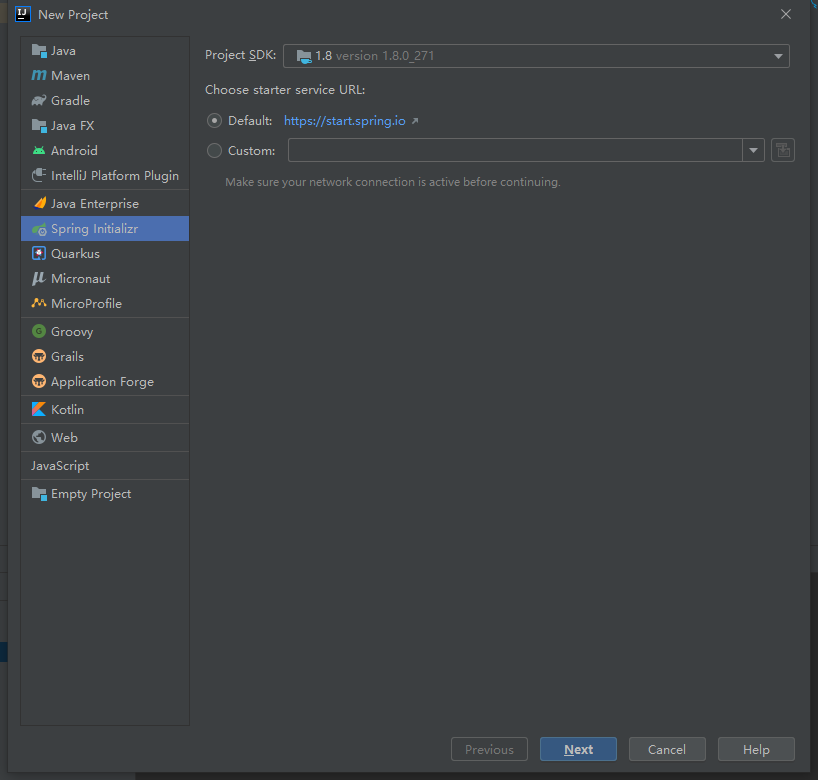Select MicroProfile text in the list
This screenshot has width=818, height=780.
(87, 303)
